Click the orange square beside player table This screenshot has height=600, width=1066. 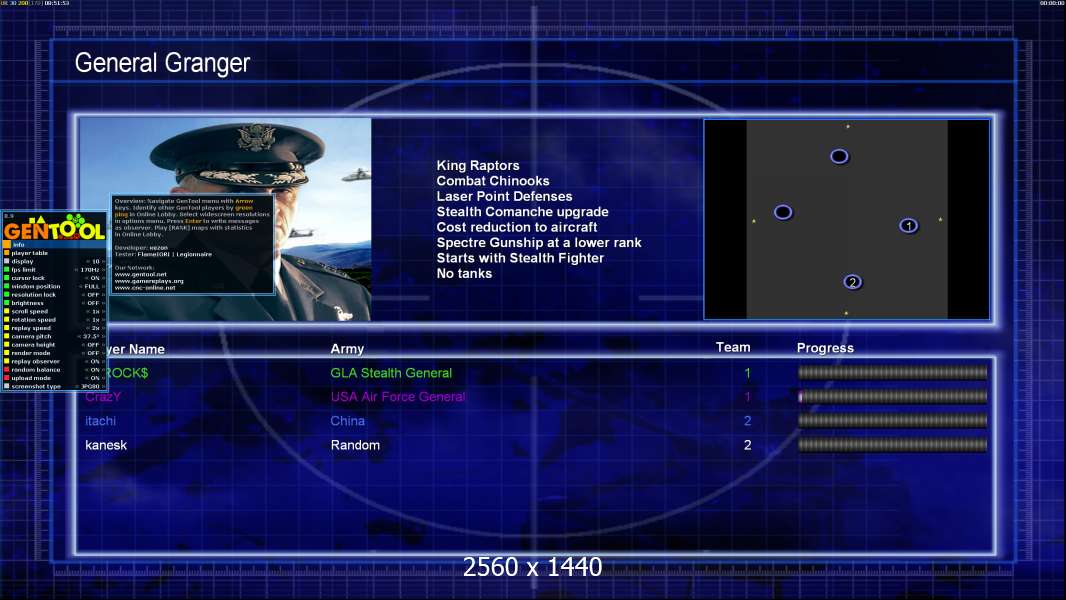pyautogui.click(x=7, y=253)
